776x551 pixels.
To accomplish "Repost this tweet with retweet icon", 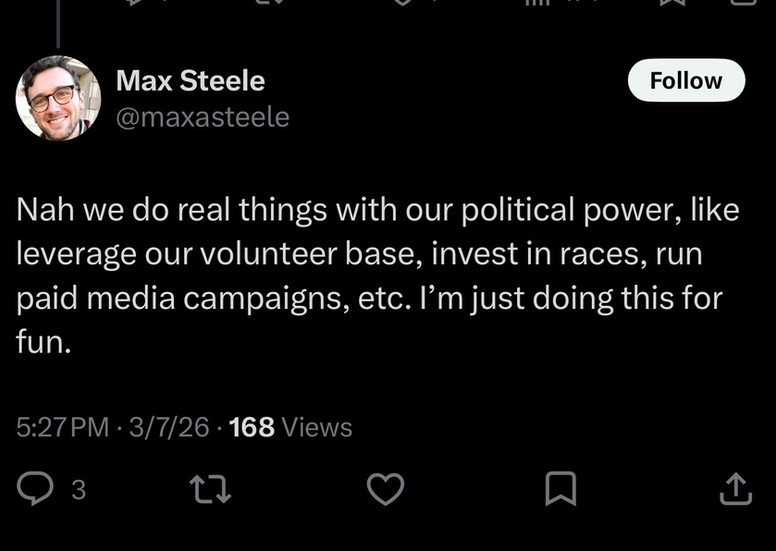I will [211, 489].
